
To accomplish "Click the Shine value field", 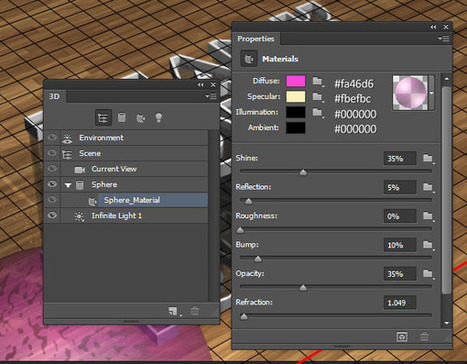I will (x=400, y=159).
